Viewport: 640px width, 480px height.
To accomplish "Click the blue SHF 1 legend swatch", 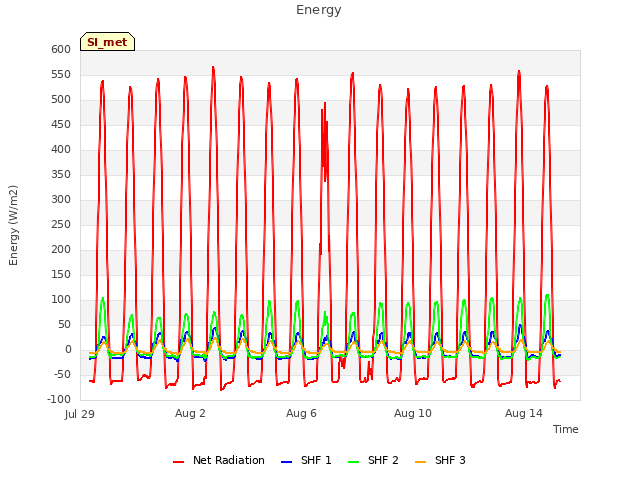I will pos(287,462).
